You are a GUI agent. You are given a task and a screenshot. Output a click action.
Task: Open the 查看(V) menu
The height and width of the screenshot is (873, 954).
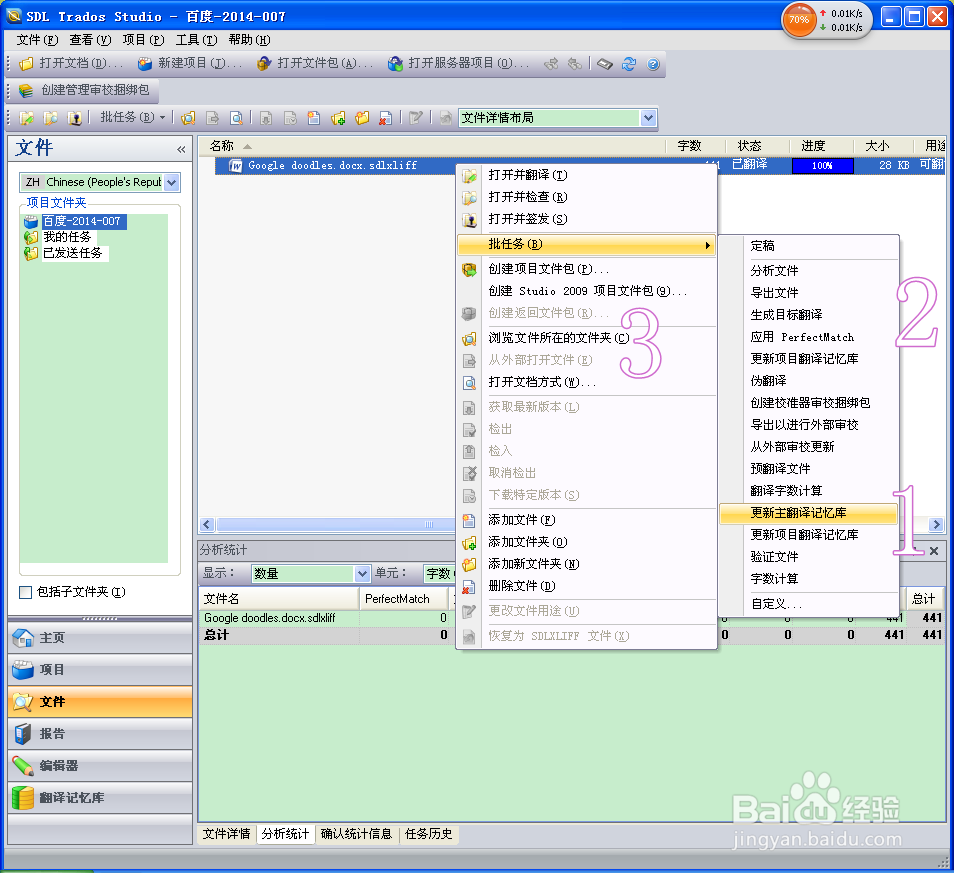coord(90,40)
